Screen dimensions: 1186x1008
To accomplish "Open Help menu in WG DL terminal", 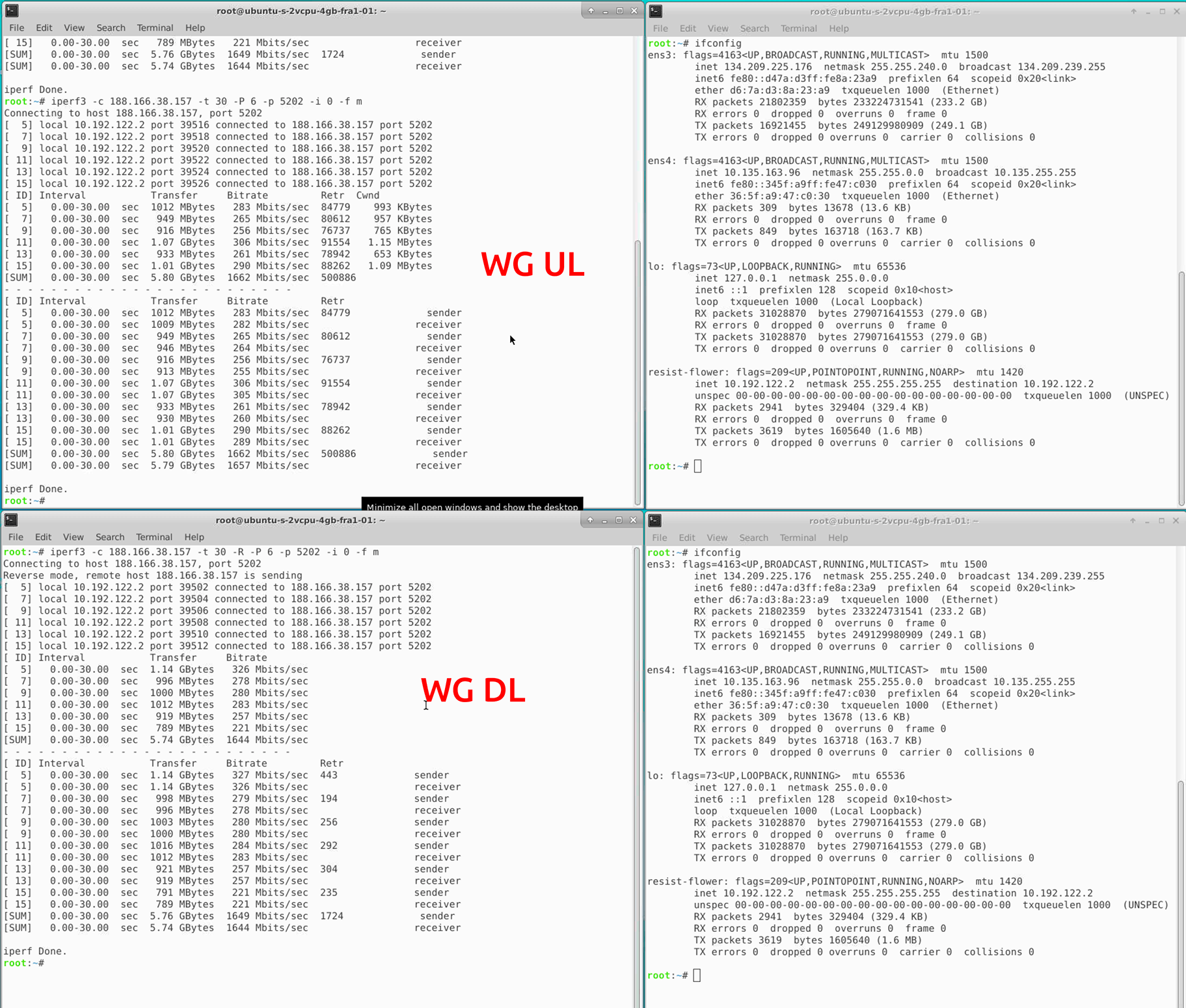I will (194, 537).
